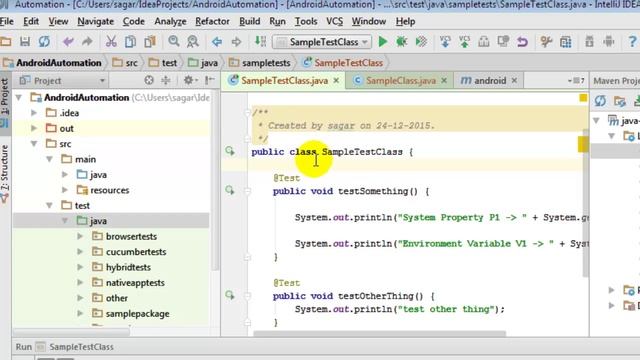Navigate forward with the right arrow
The width and height of the screenshot is (640, 360).
point(236,42)
